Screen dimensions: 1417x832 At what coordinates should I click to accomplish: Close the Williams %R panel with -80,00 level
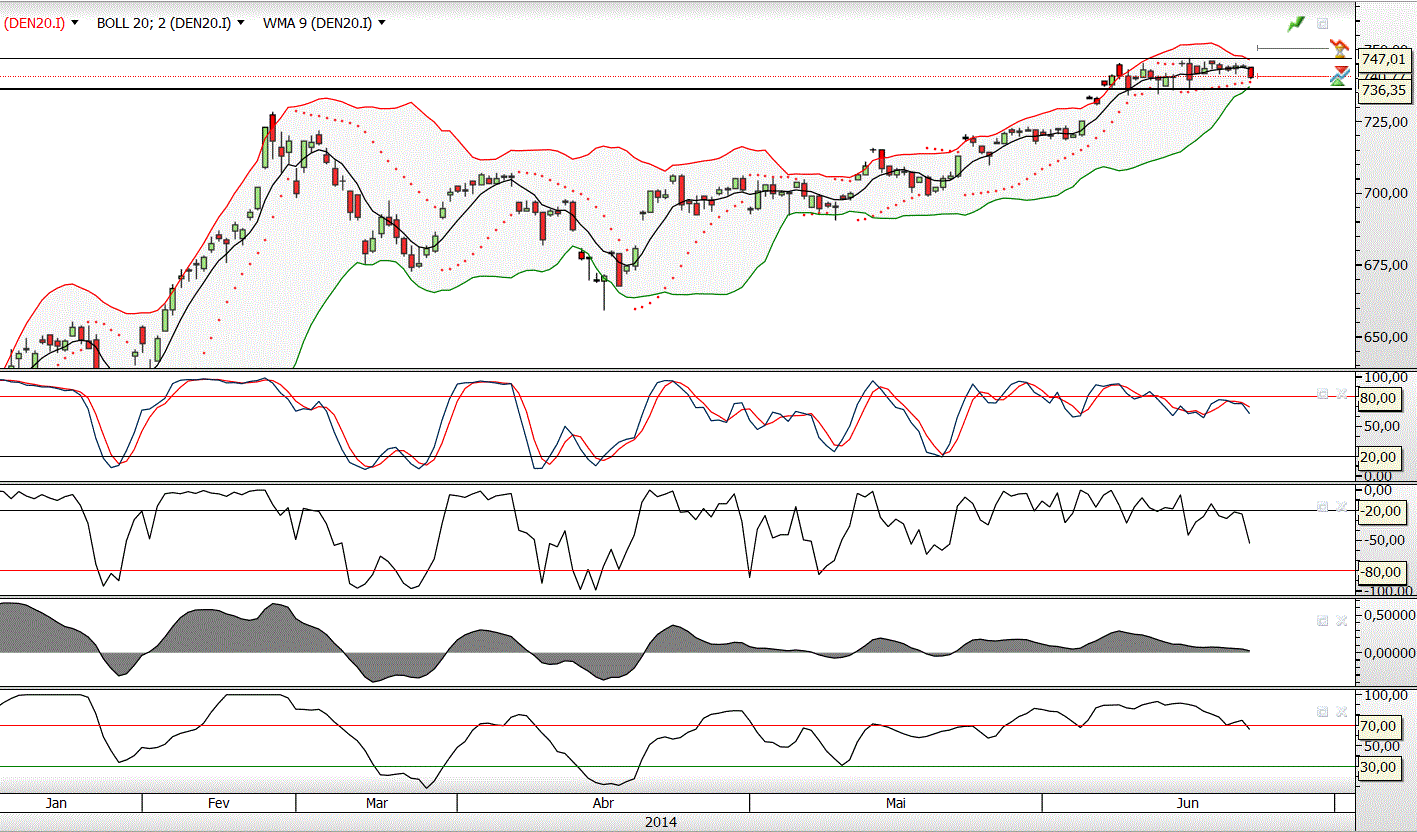pos(1342,507)
